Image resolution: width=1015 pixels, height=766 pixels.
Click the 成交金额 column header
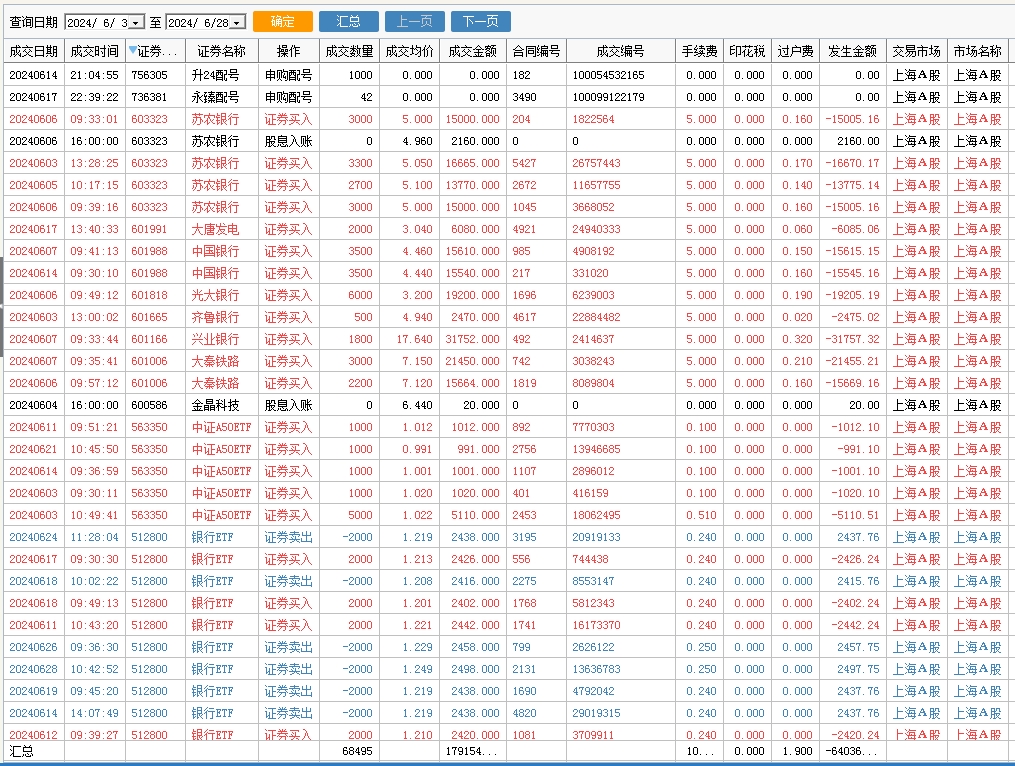(473, 51)
